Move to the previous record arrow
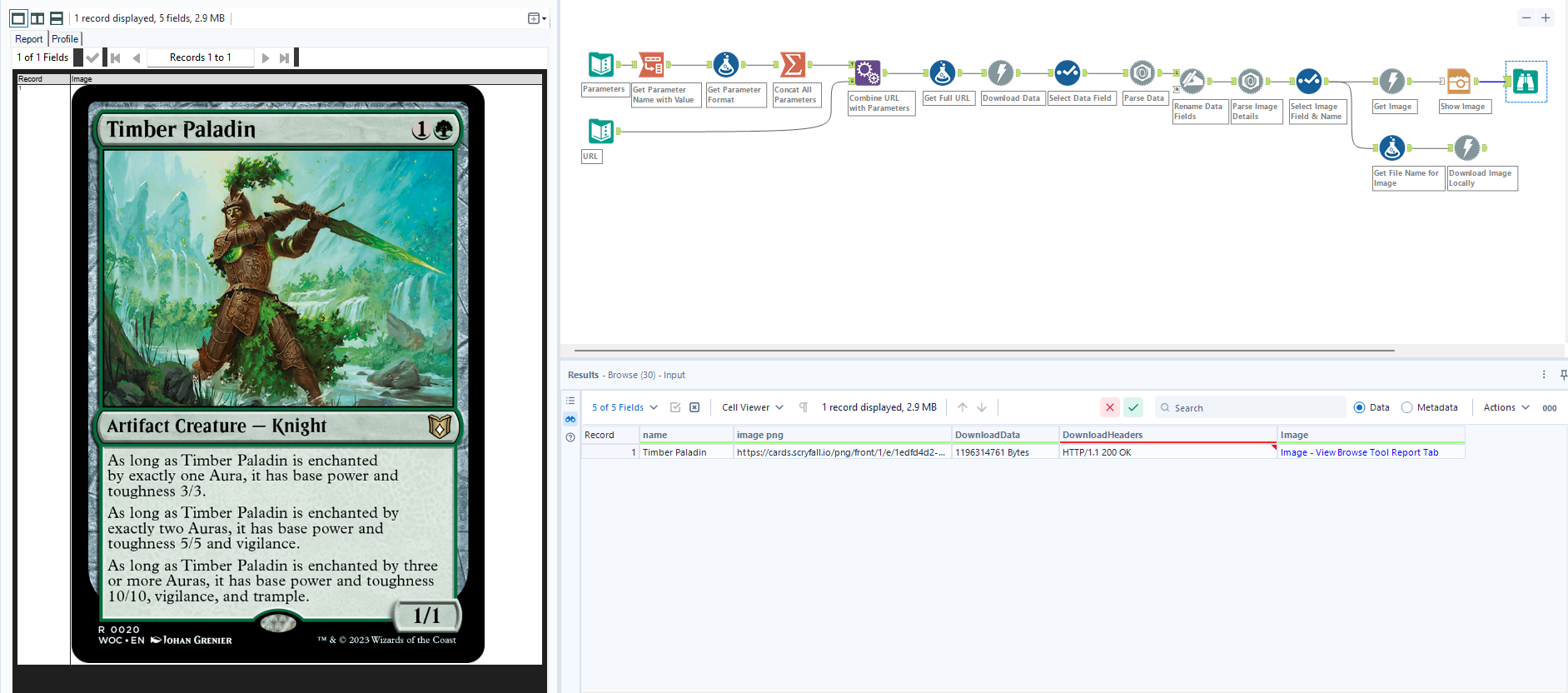1568x693 pixels. click(x=963, y=407)
